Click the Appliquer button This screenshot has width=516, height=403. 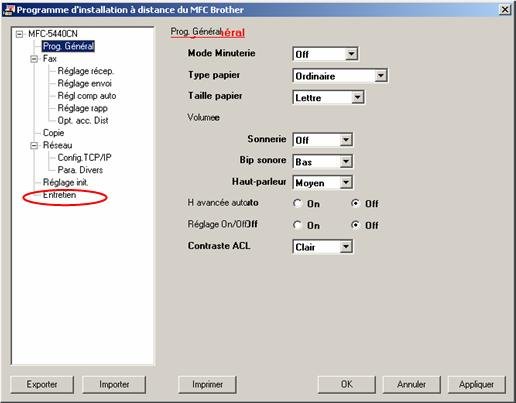(476, 384)
